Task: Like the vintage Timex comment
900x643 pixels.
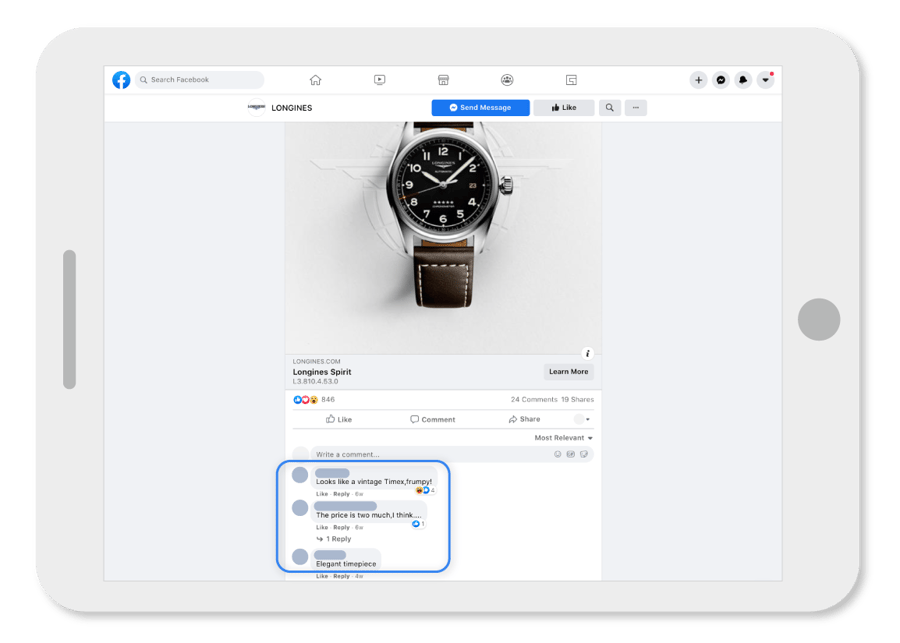Action: pyautogui.click(x=321, y=494)
